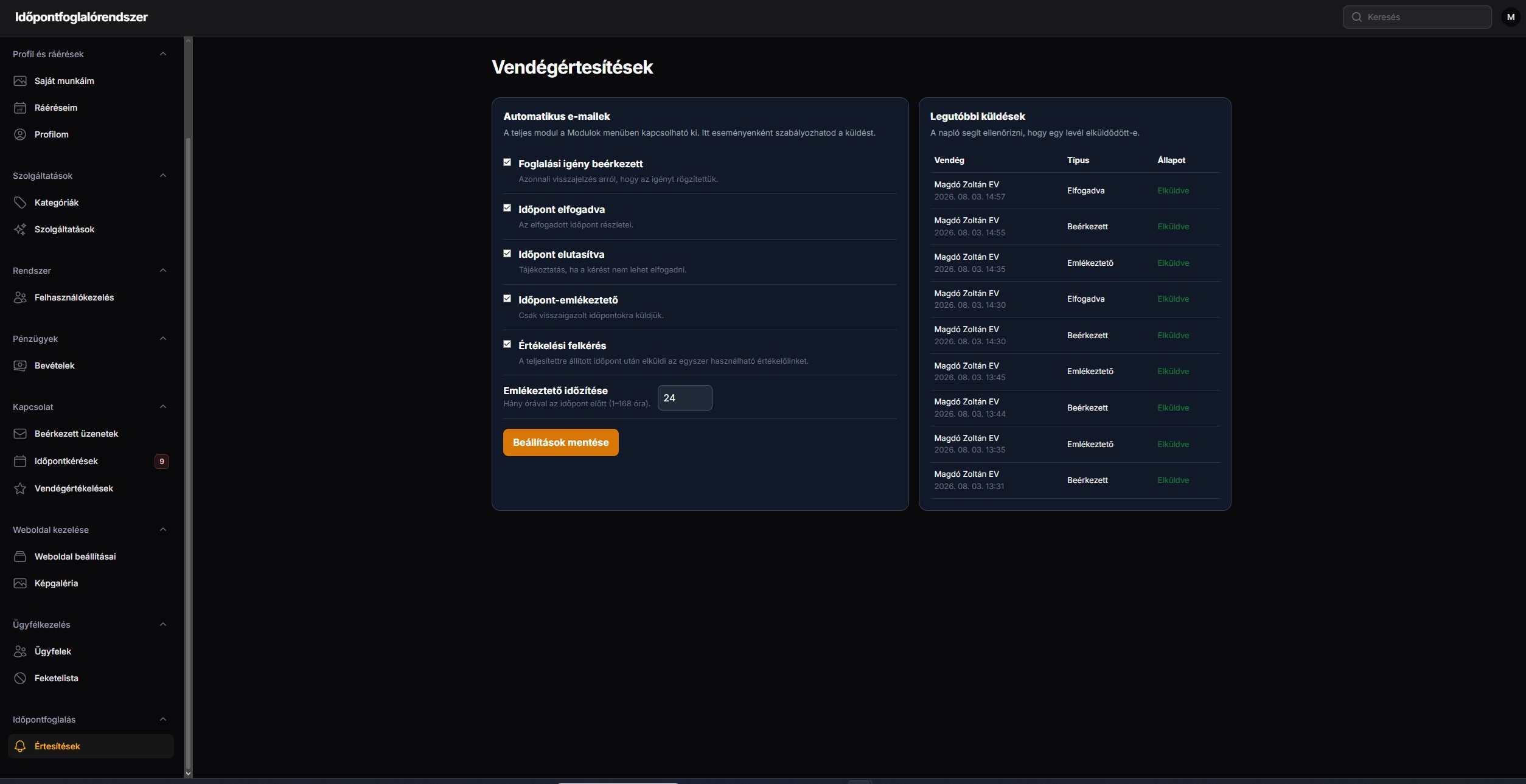1526x784 pixels.
Task: Click the Képgaléria picture icon
Action: click(20, 583)
